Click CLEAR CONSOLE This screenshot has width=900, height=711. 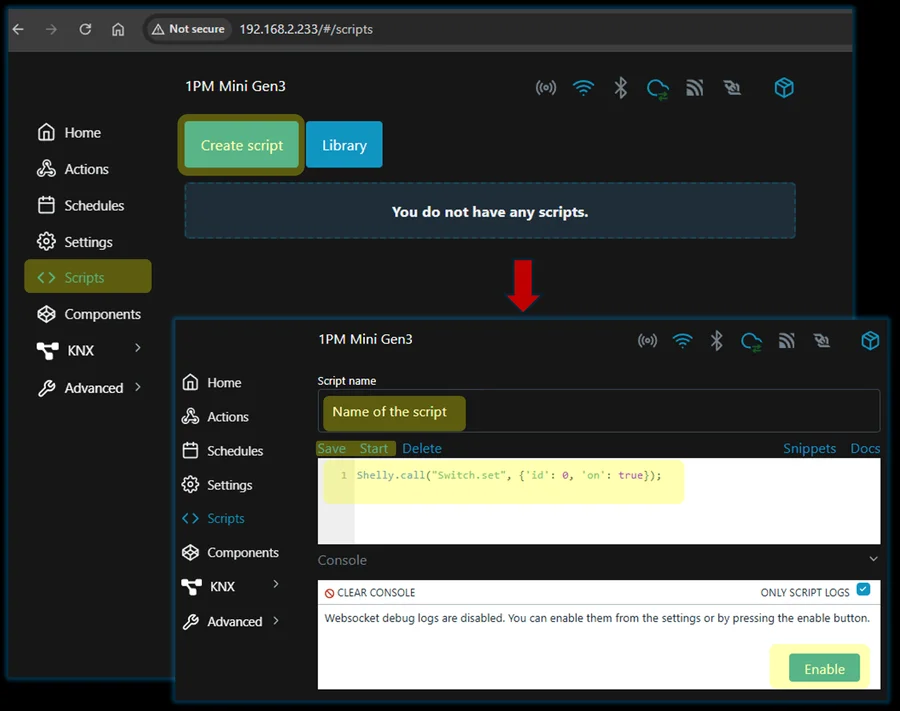(x=370, y=593)
